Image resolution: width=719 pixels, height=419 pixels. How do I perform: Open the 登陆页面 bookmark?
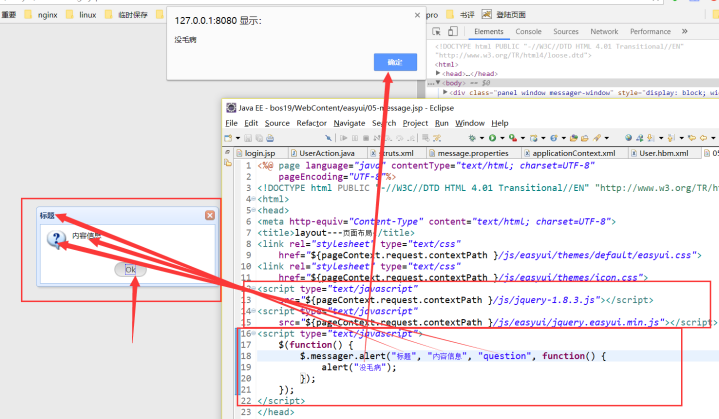coord(503,15)
